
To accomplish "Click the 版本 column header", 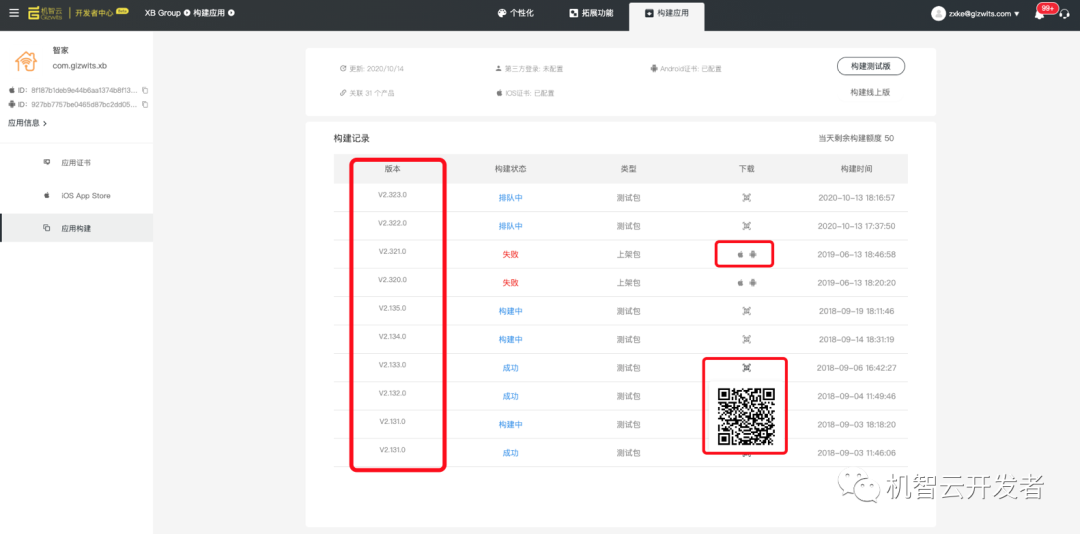I will point(393,169).
